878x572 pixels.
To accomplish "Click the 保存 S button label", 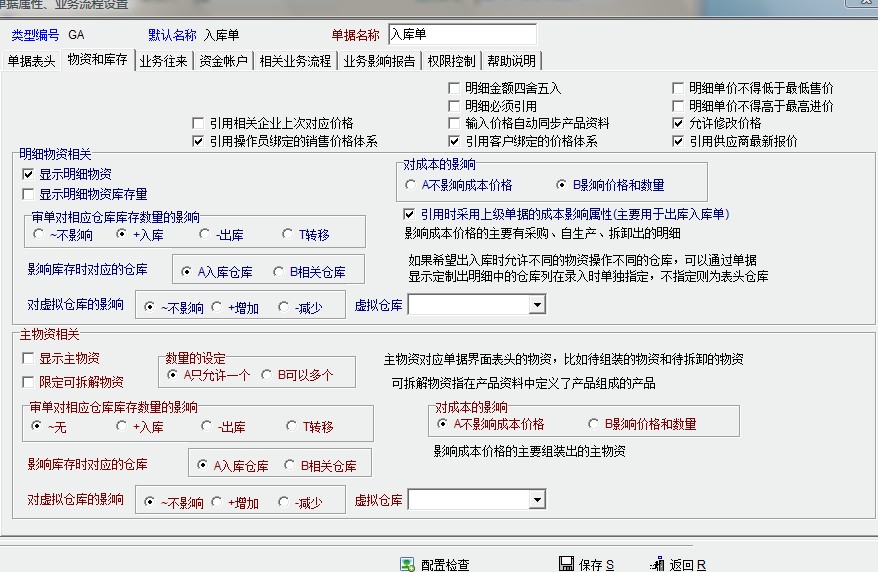I will 596,565.
